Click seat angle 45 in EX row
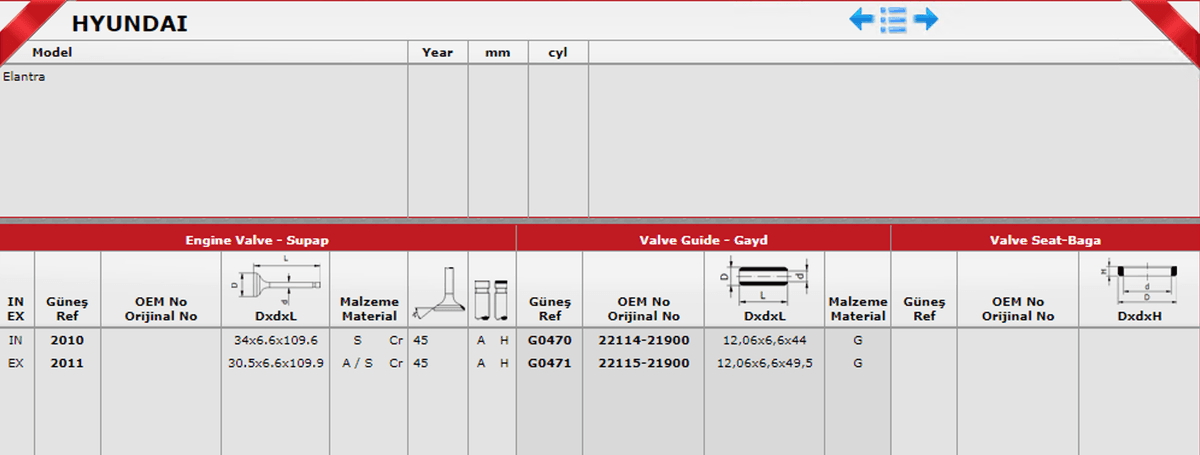1200x455 pixels. click(x=420, y=363)
